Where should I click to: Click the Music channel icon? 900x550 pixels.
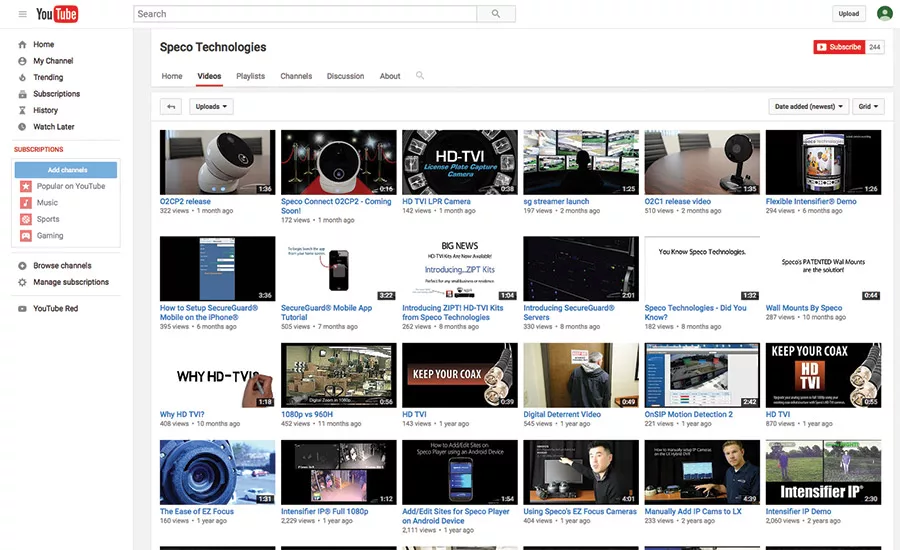(x=26, y=203)
